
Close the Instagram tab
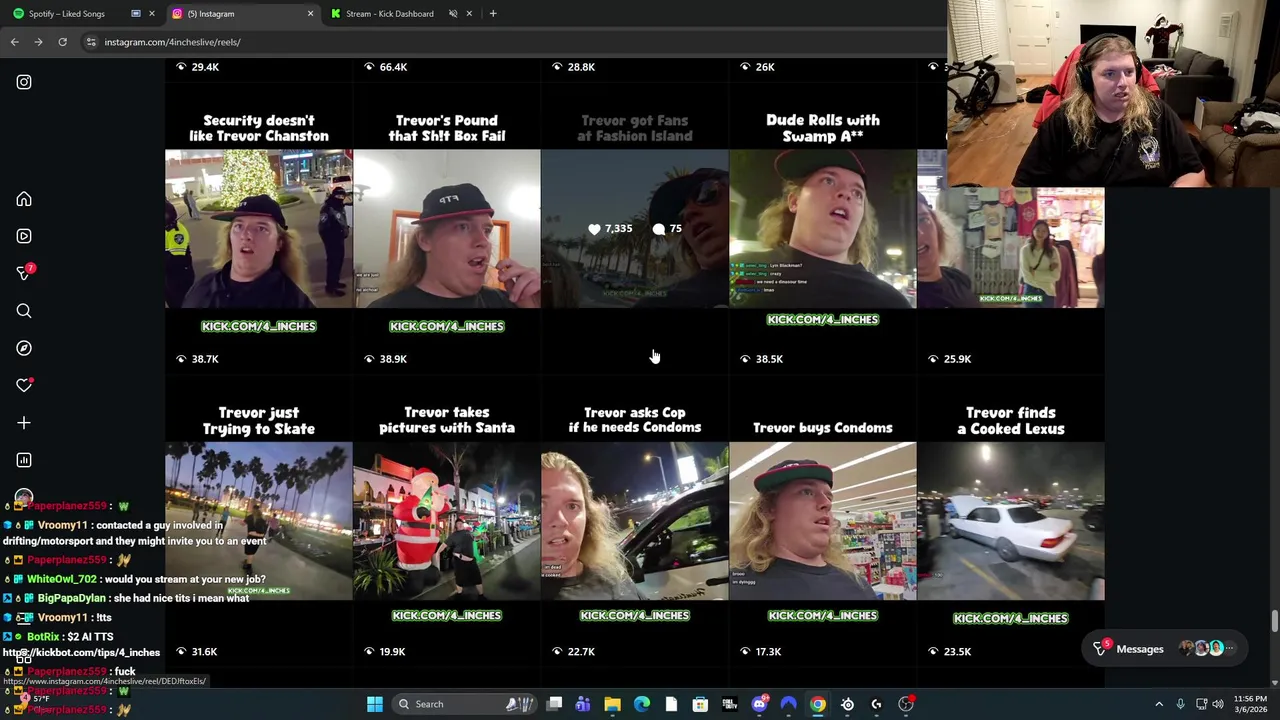310,14
